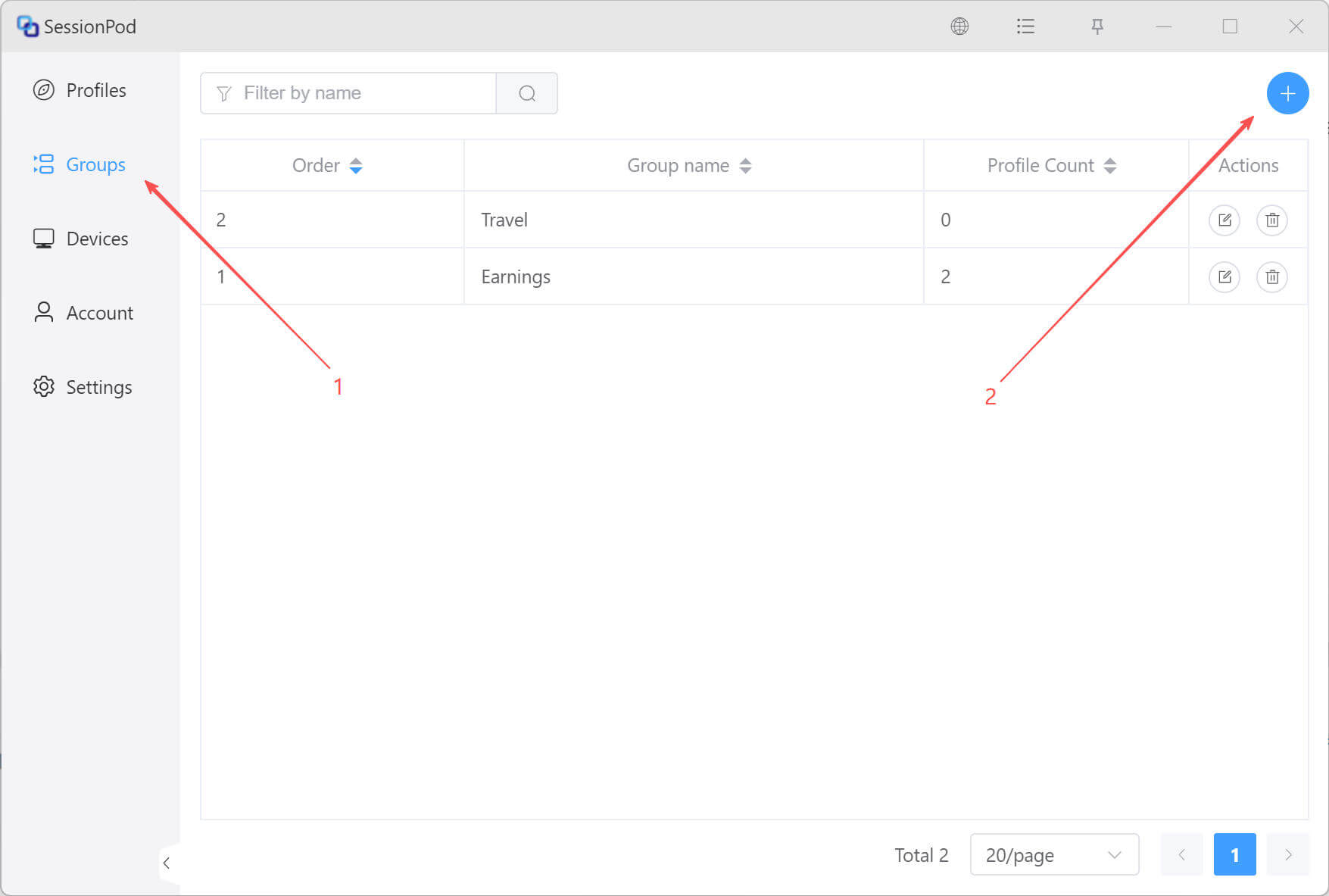Select Groups in the sidebar
Screen dimensions: 1329x896
80,164
